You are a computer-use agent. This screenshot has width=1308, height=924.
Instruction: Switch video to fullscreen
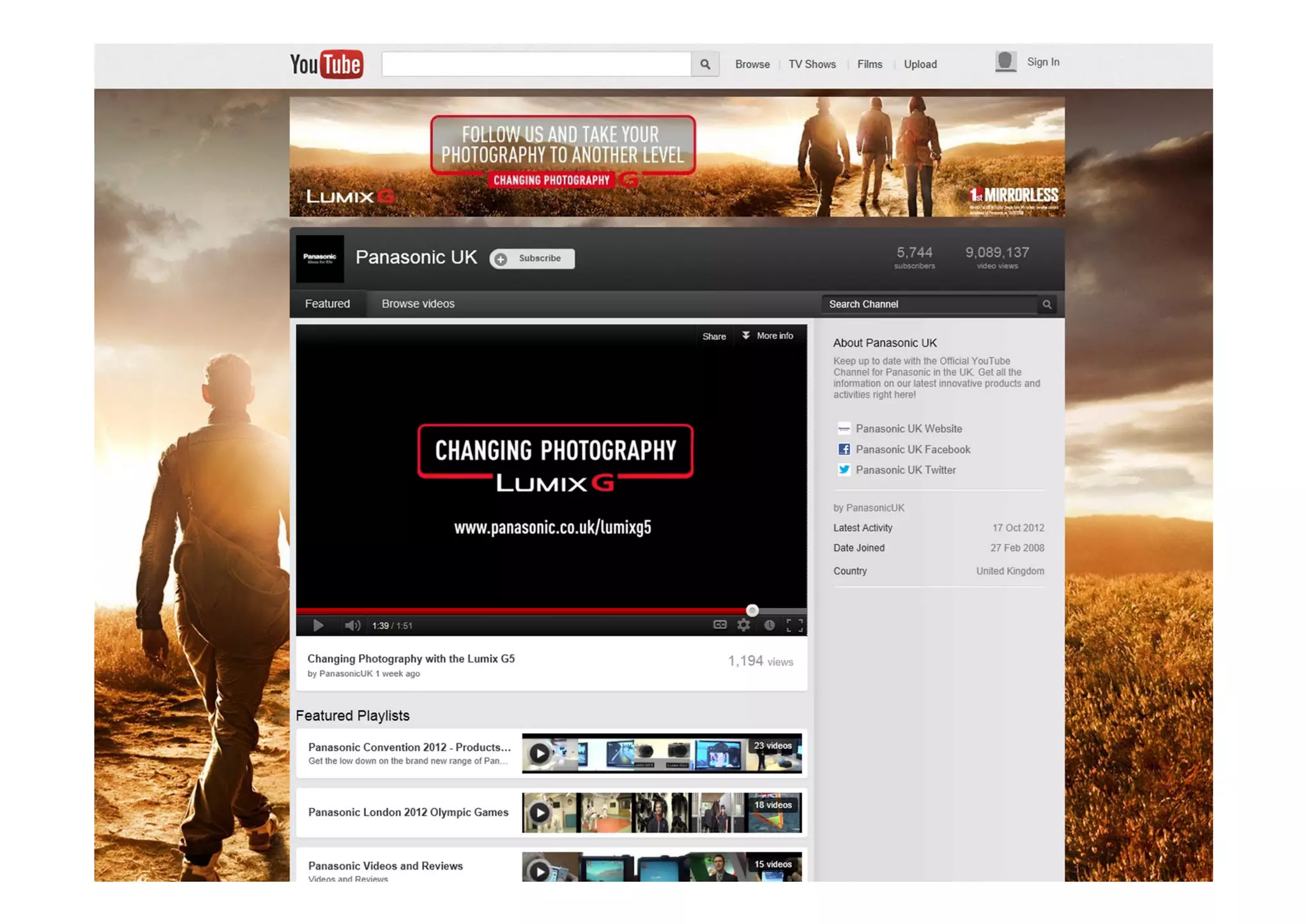coord(795,625)
